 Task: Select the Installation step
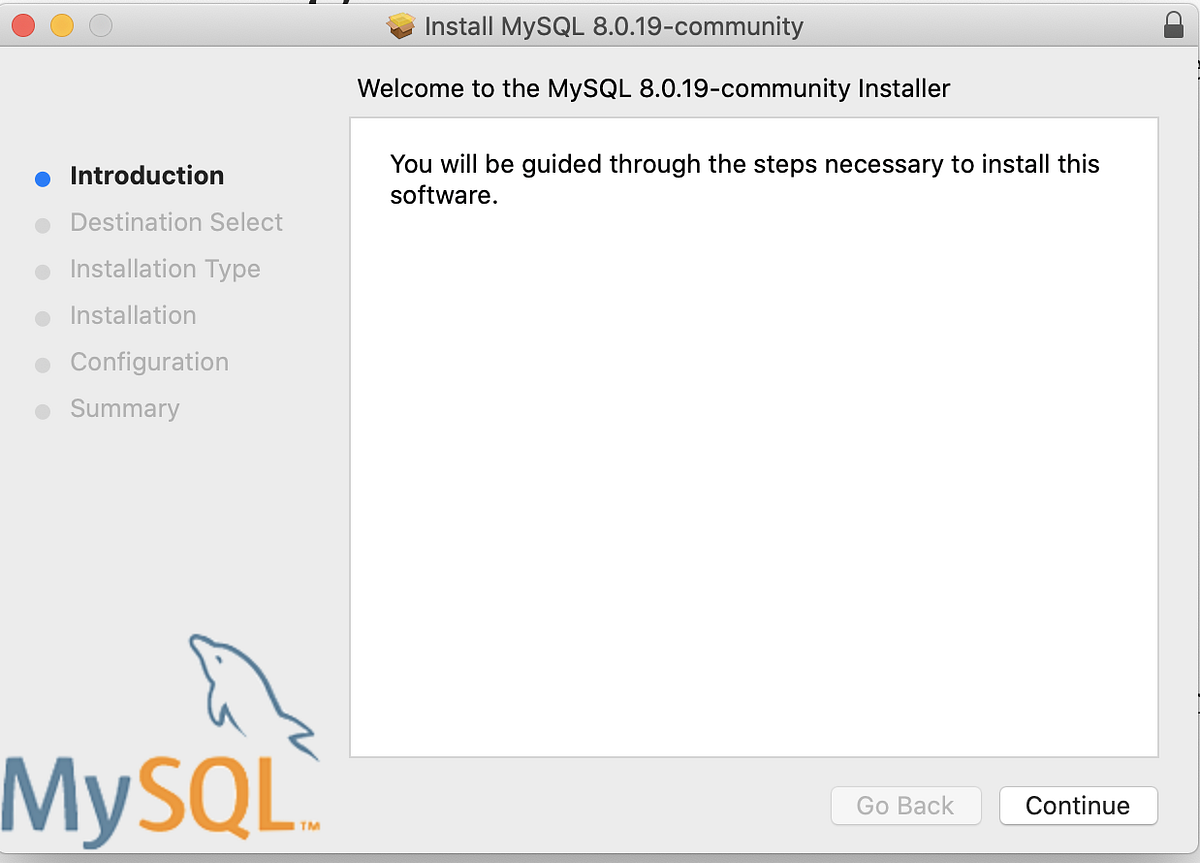pyautogui.click(x=133, y=315)
